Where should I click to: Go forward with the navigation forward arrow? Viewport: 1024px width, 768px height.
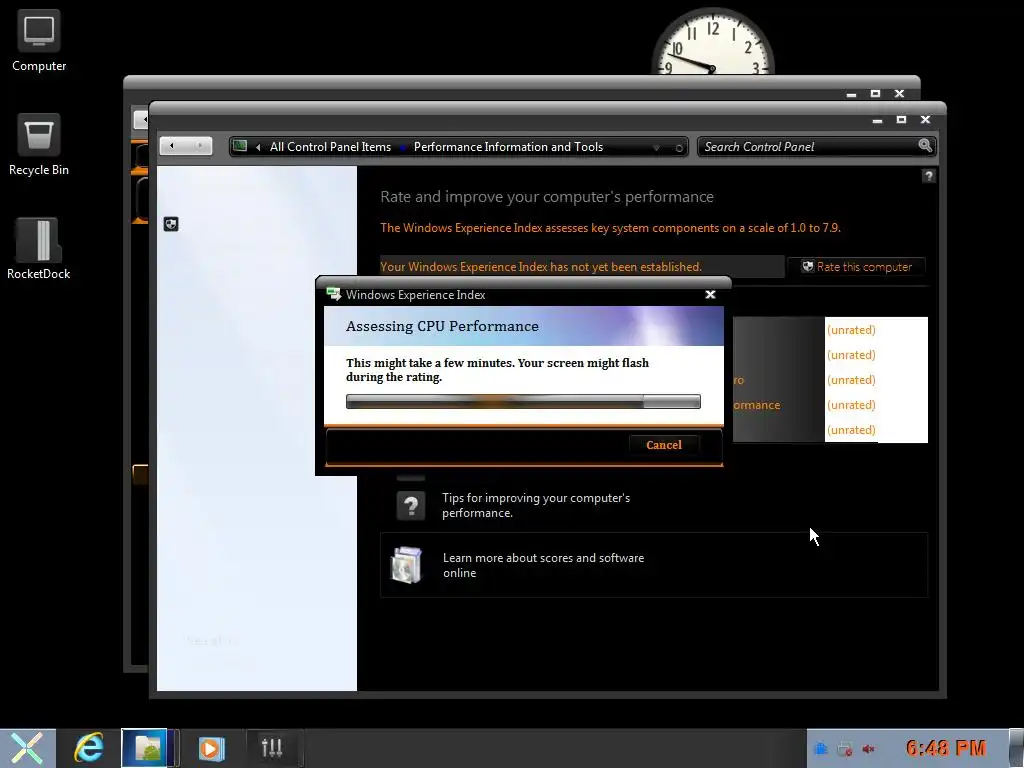(199, 146)
